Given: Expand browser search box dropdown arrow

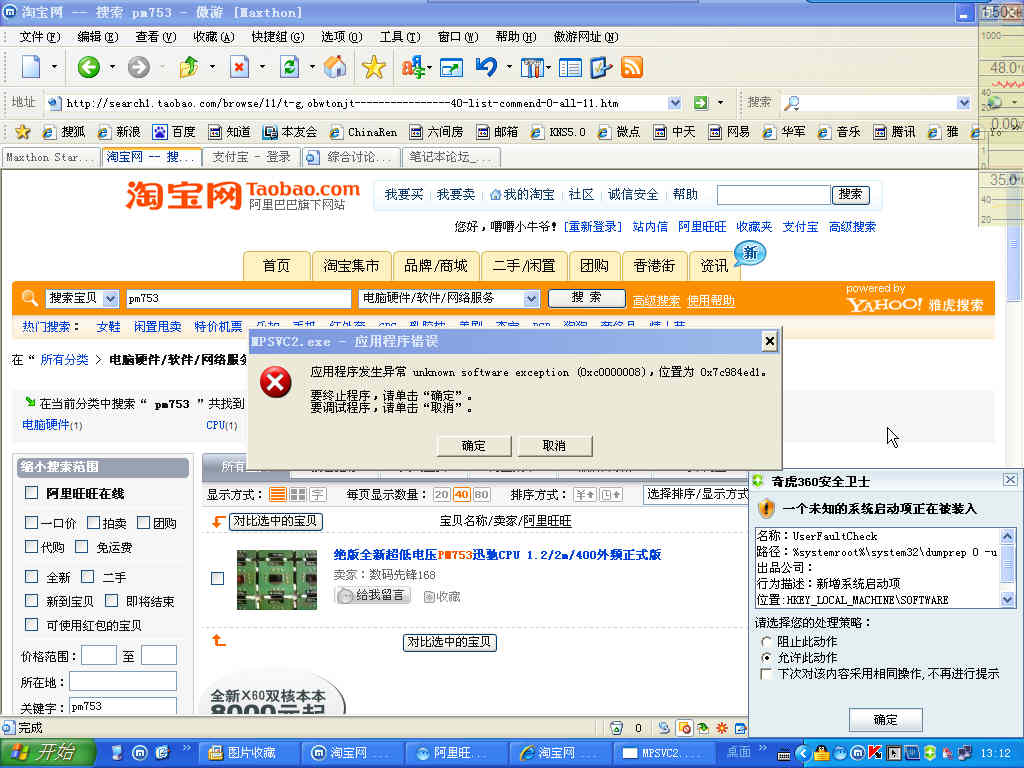Looking at the screenshot, I should pyautogui.click(x=964, y=103).
